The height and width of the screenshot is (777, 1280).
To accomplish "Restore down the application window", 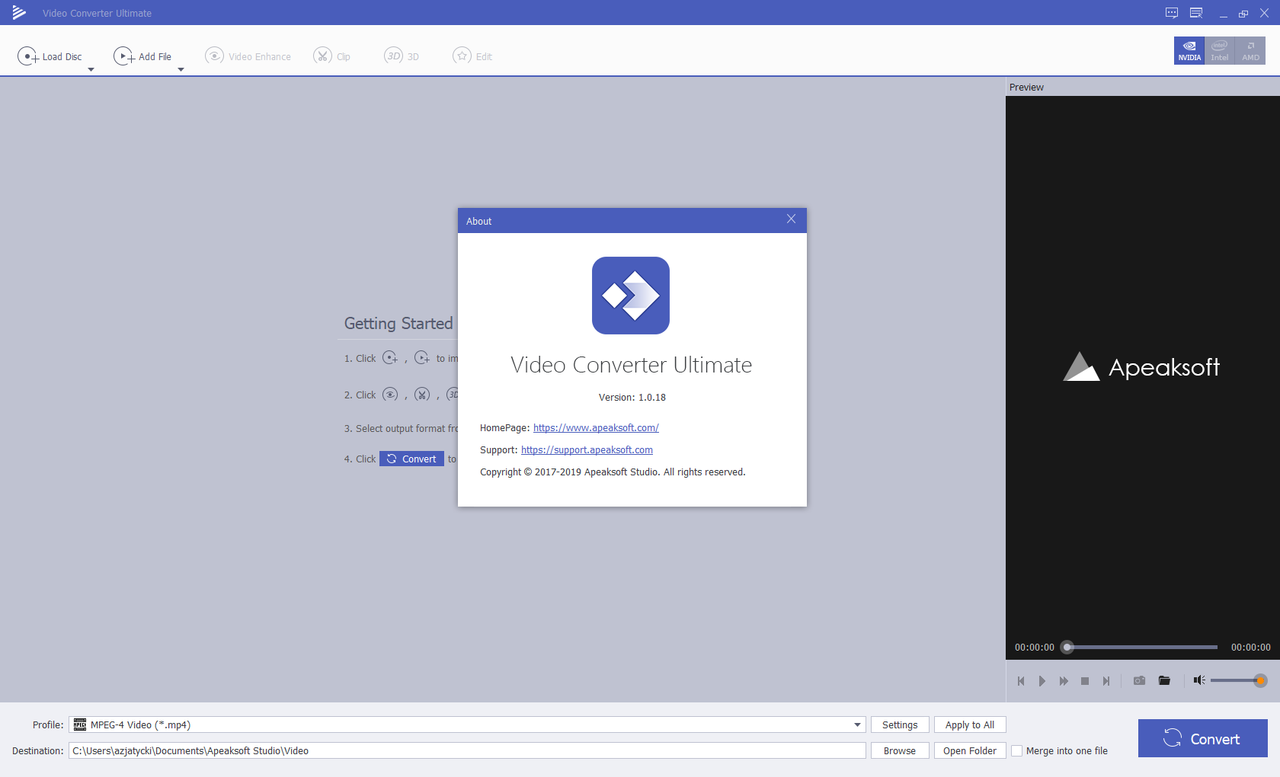I will pyautogui.click(x=1243, y=13).
